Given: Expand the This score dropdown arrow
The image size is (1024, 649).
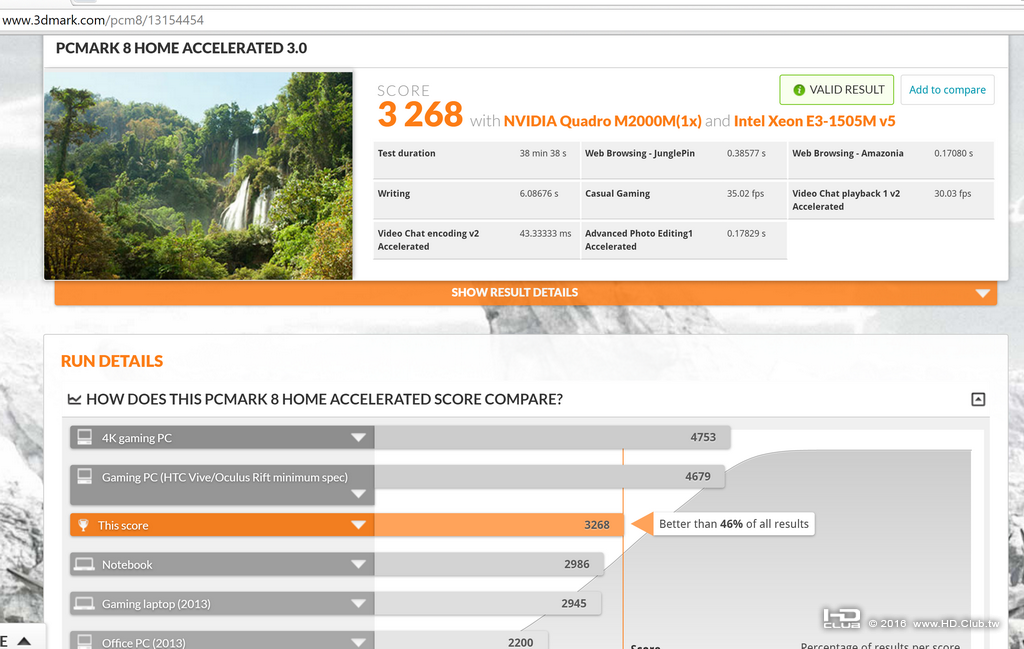Looking at the screenshot, I should pos(358,525).
